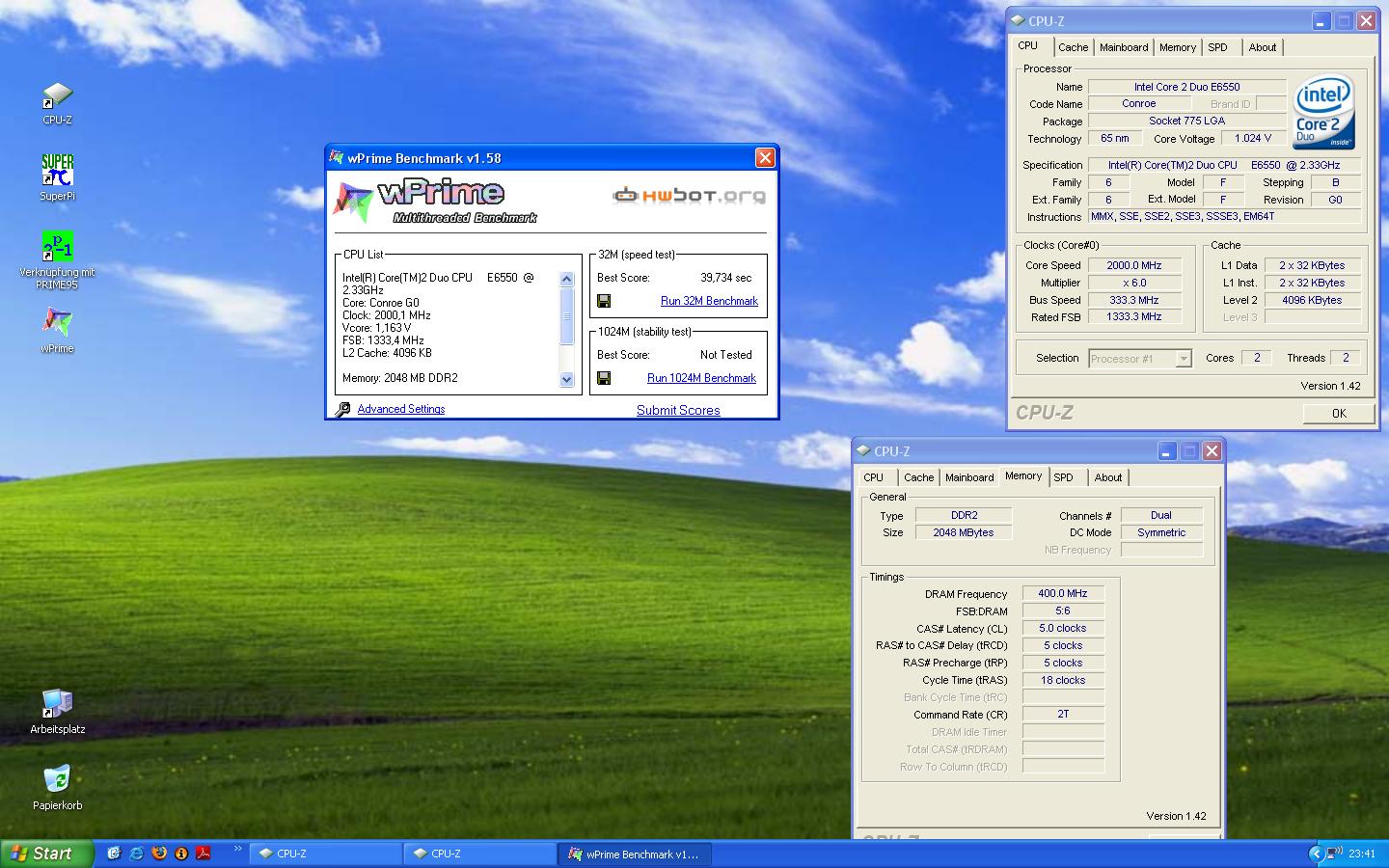Activate wPrime Benchmark taskbar button

[635, 854]
